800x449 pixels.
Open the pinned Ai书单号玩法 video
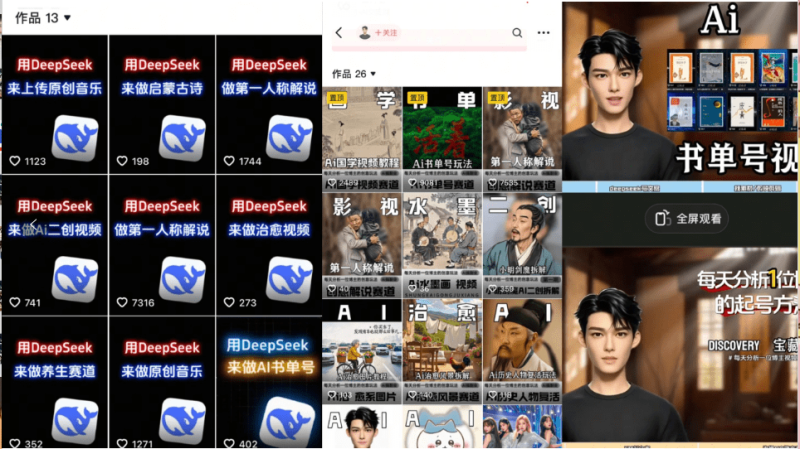coord(442,138)
